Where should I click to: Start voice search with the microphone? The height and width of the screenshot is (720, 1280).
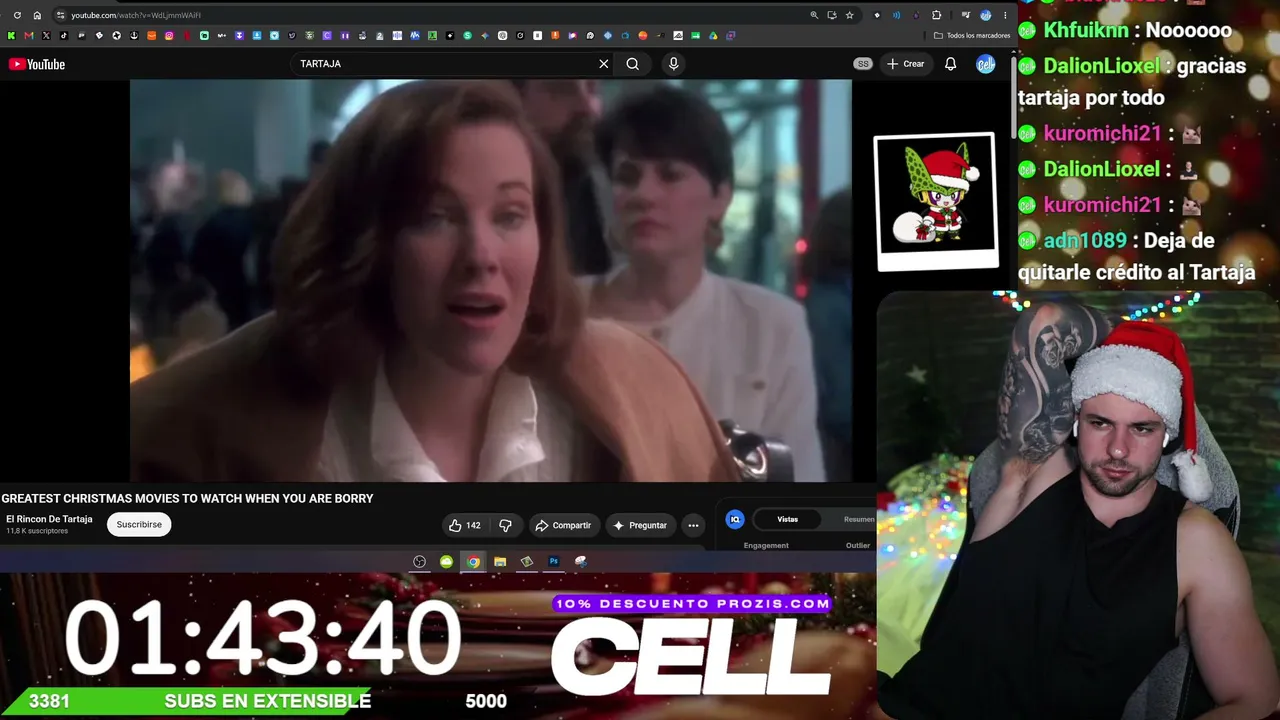tap(673, 64)
